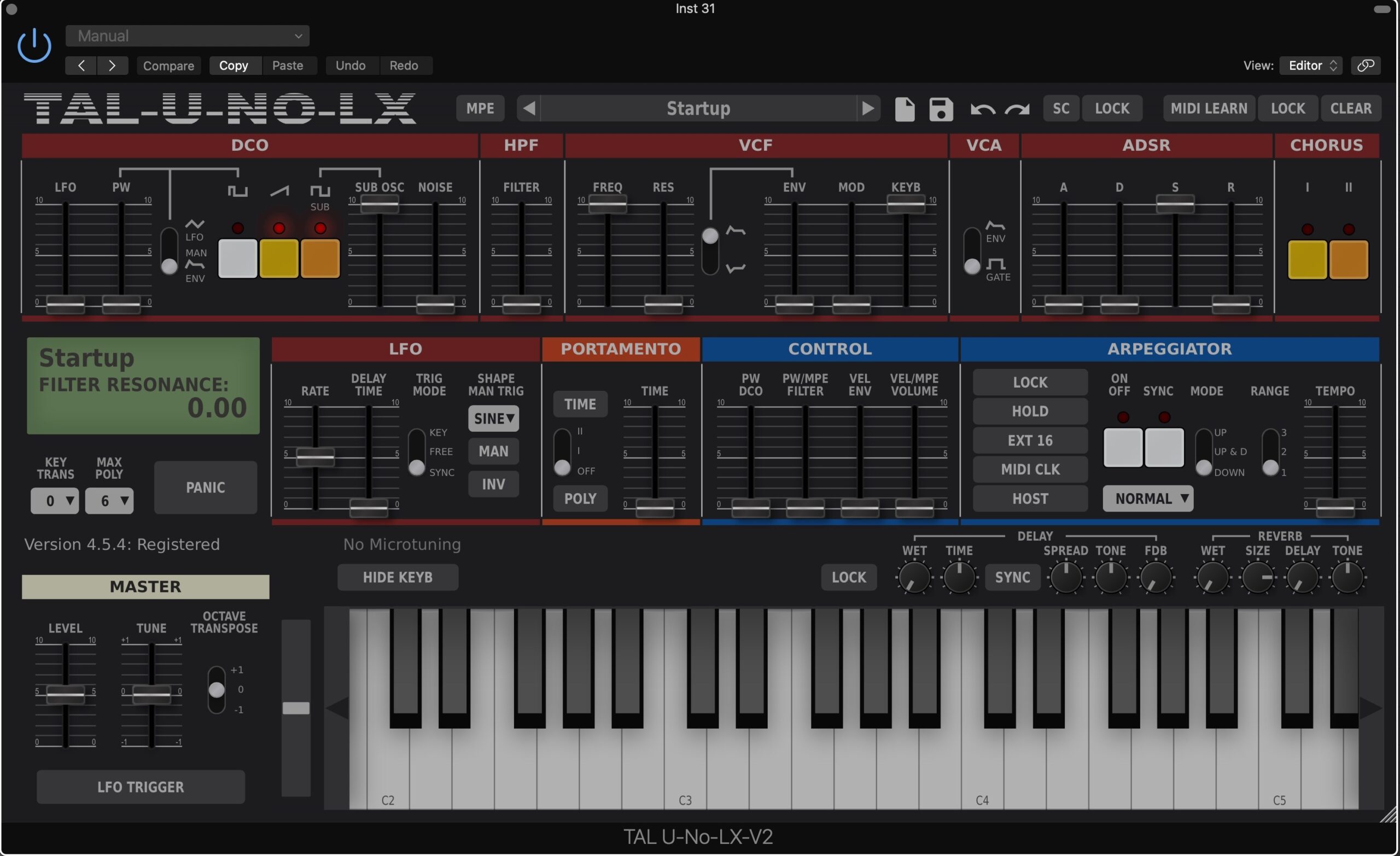Open the LFO SINE shape dropdown

point(493,419)
